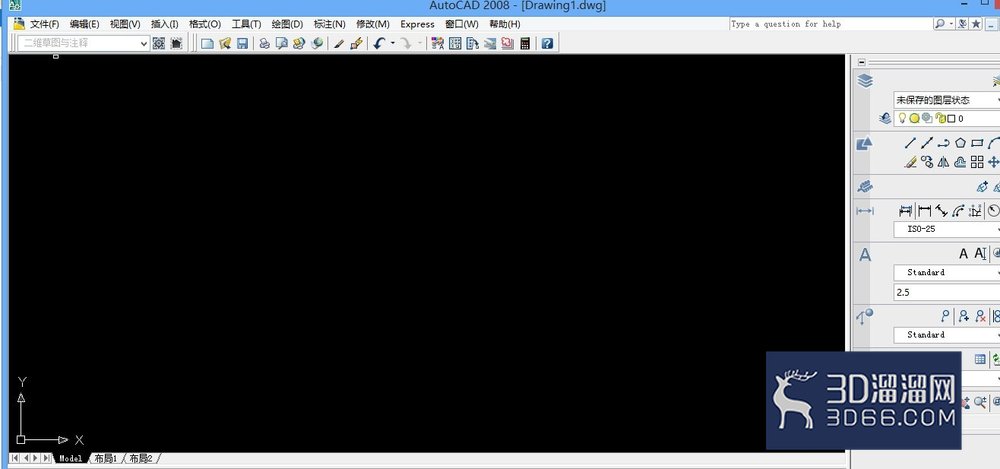1000x469 pixels.
Task: Click the Match Properties brush icon
Action: [339, 43]
